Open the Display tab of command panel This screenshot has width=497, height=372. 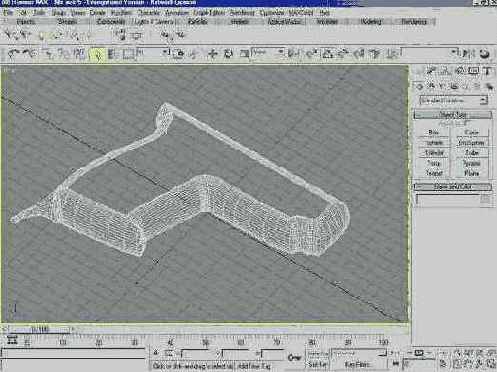coord(474,71)
